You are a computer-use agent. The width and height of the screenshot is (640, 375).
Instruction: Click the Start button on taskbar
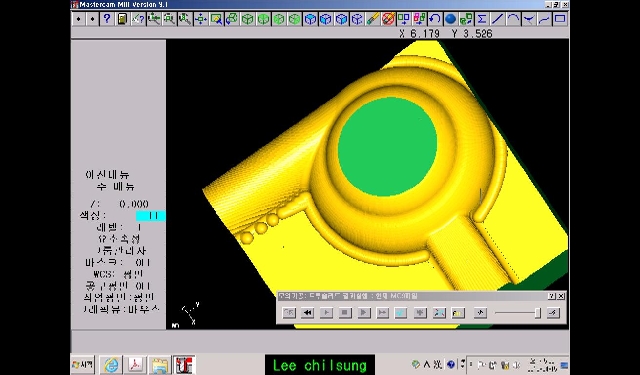[83, 364]
